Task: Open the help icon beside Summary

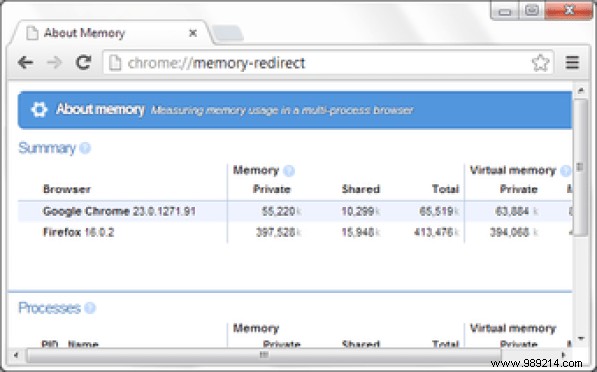Action: coord(85,148)
